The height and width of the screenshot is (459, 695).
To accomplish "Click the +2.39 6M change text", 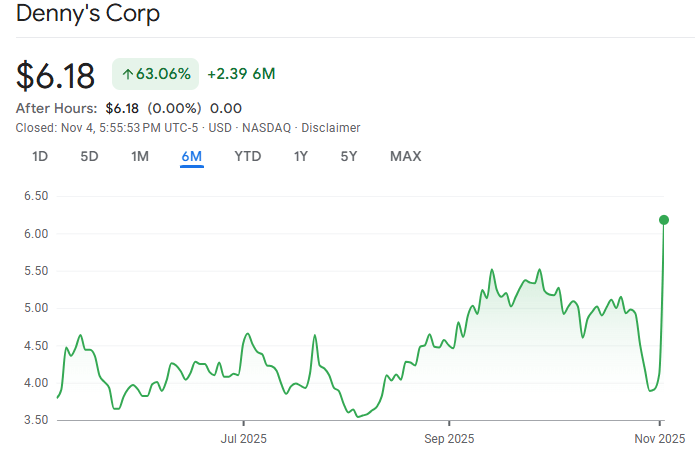I will coord(241,74).
